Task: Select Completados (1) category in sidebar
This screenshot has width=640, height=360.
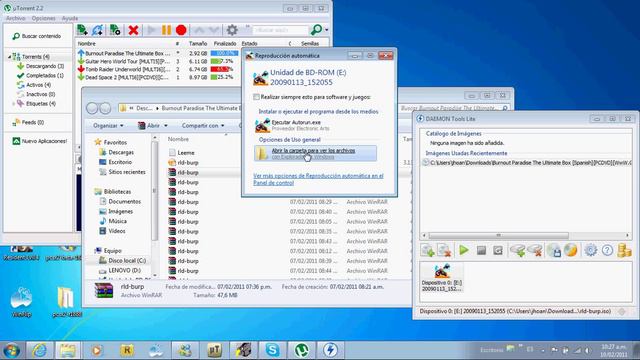Action: [x=40, y=76]
